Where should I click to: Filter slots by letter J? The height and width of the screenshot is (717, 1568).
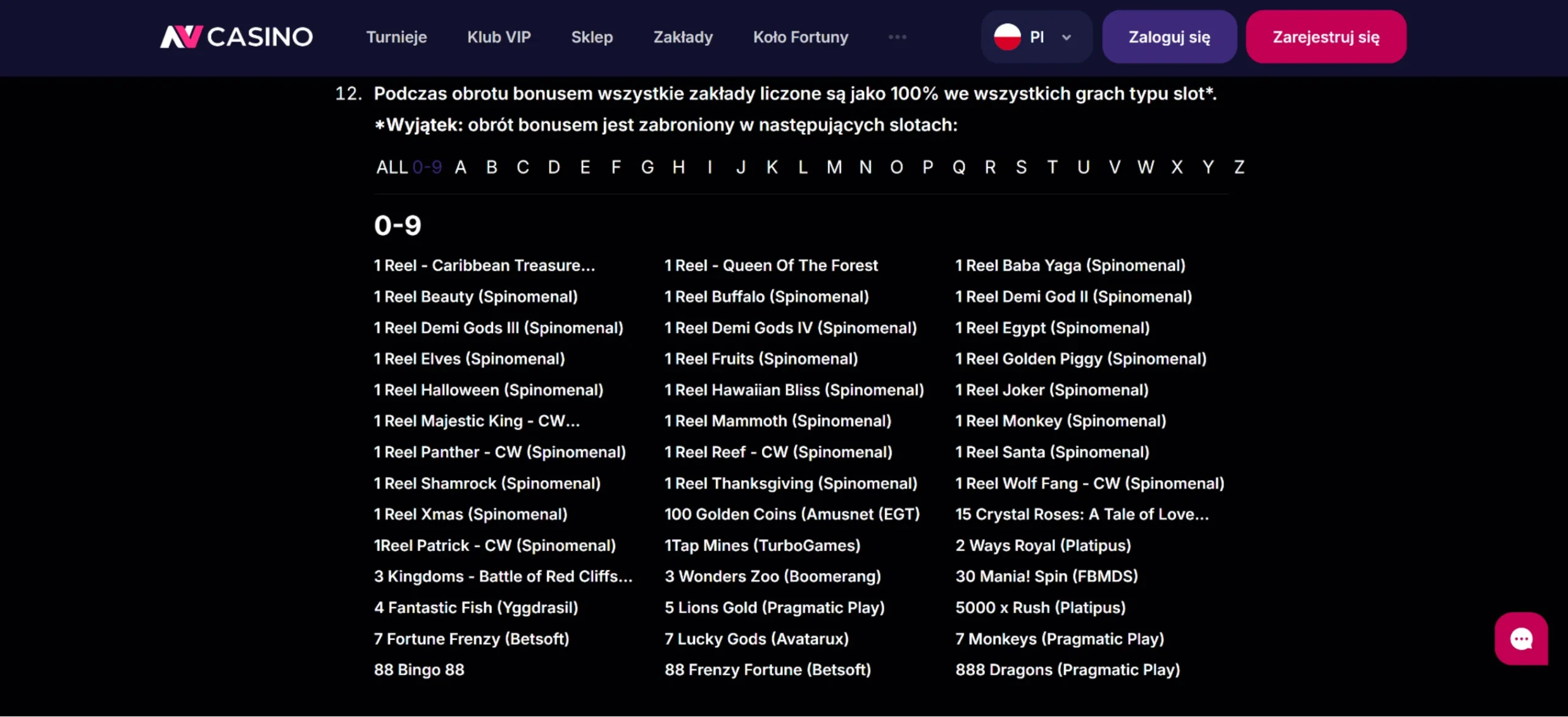pos(741,167)
